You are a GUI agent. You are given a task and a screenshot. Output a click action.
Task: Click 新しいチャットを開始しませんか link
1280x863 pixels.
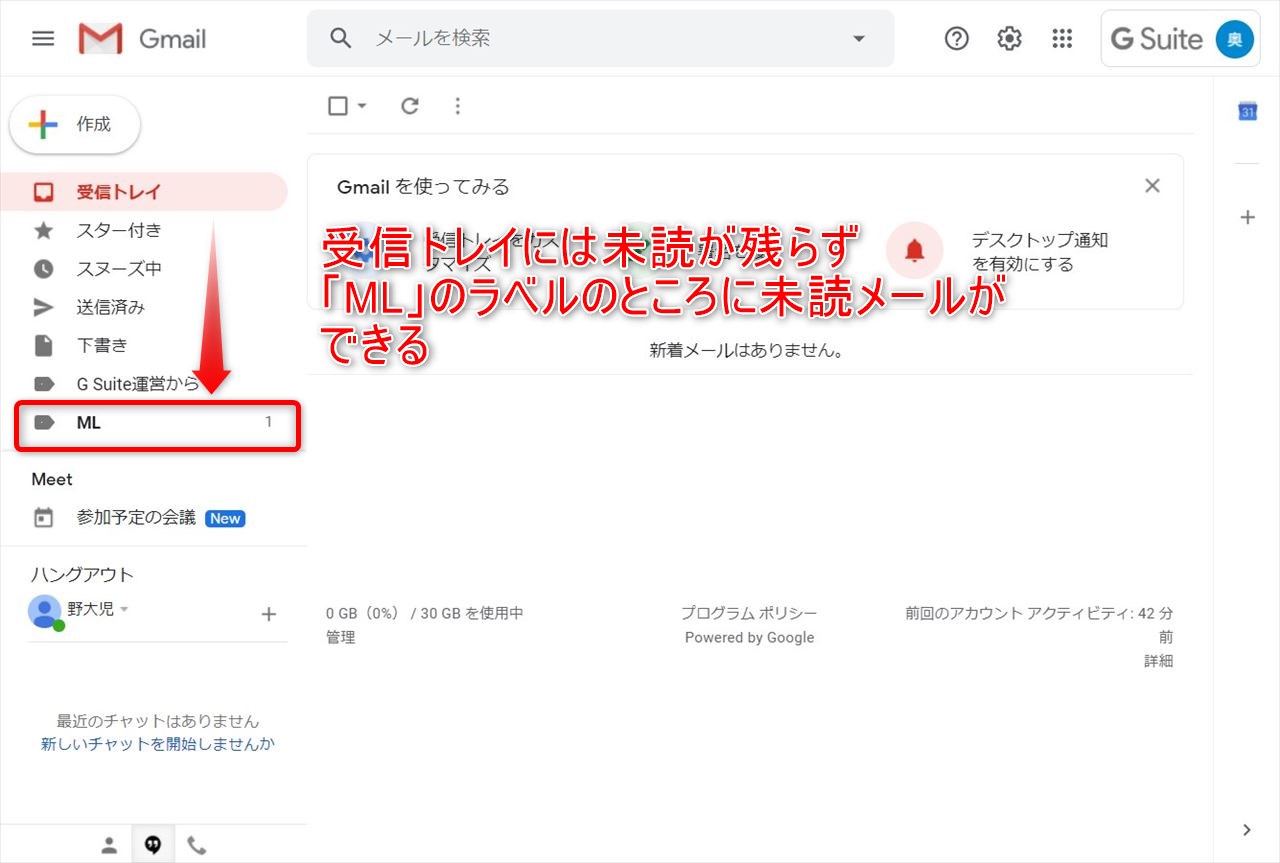point(158,744)
